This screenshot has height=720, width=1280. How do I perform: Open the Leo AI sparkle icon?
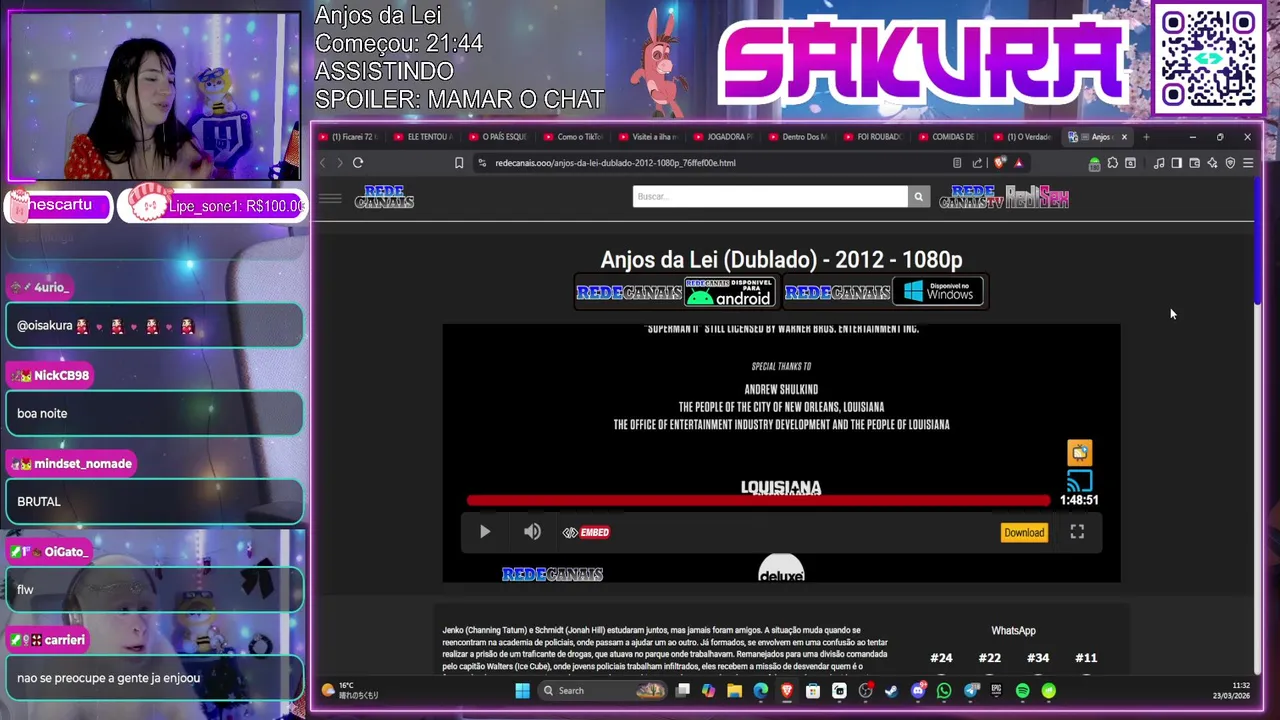point(1212,162)
